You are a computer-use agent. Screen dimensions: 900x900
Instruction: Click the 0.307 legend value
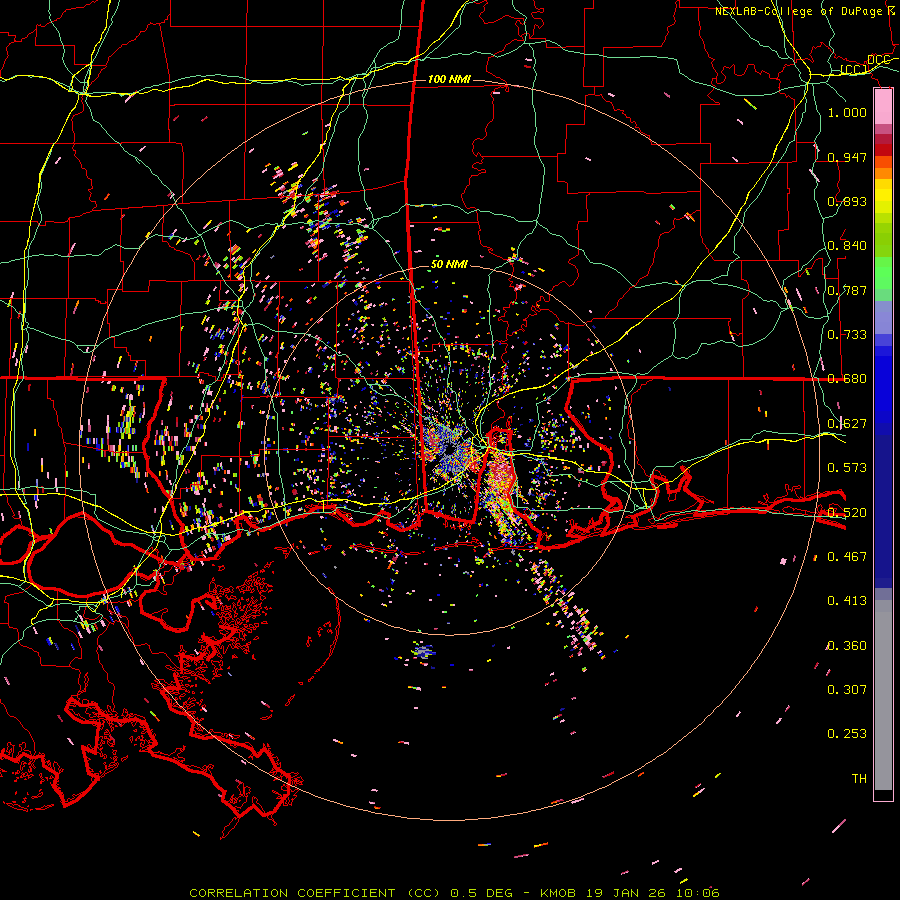point(847,690)
